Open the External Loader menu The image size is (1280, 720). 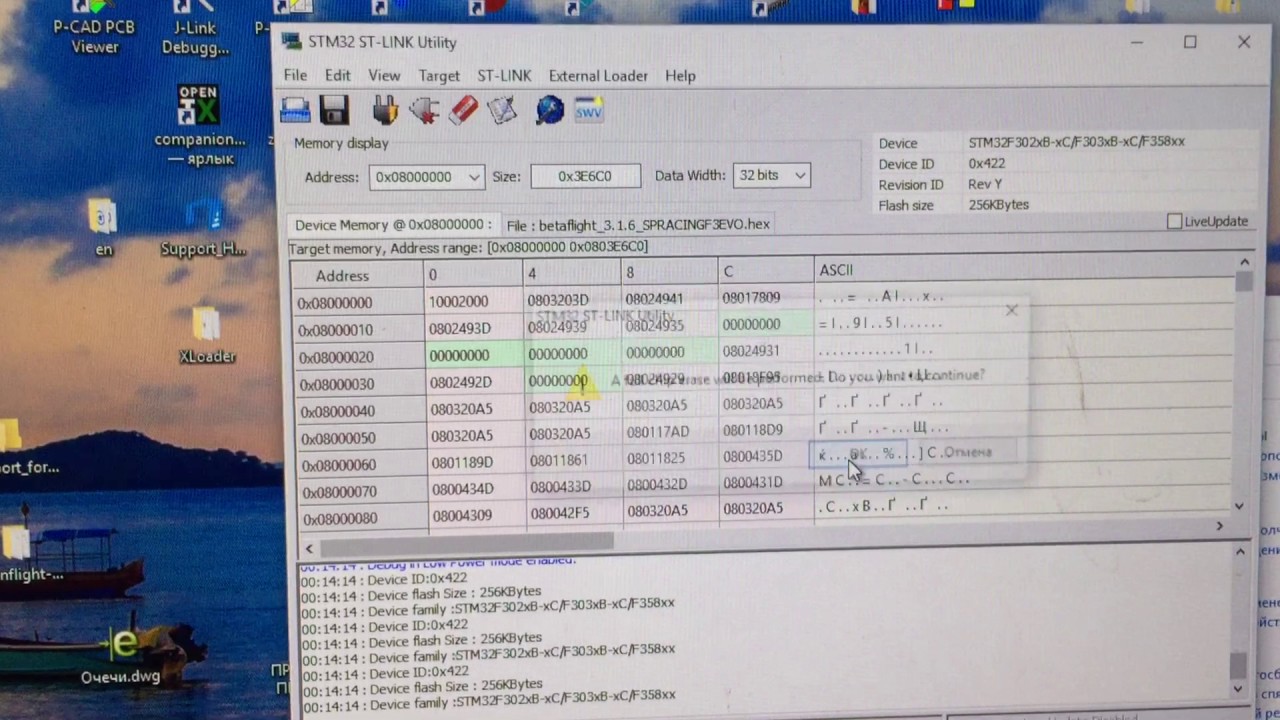click(x=598, y=76)
